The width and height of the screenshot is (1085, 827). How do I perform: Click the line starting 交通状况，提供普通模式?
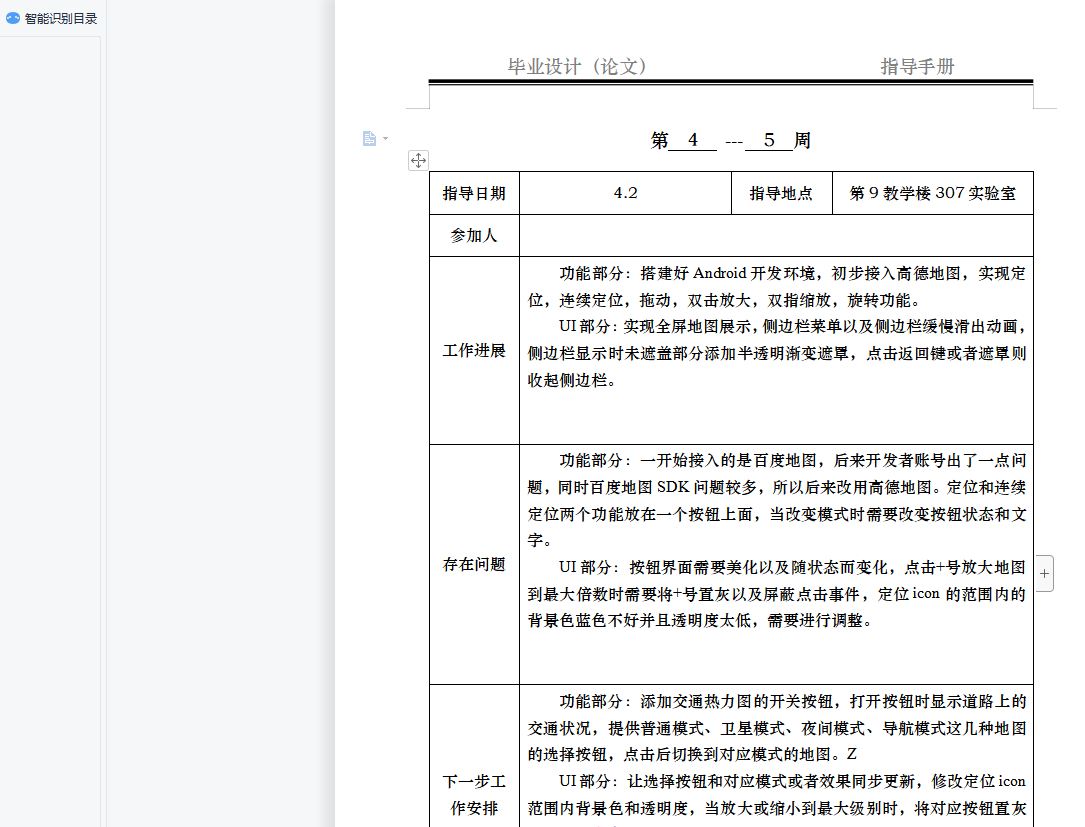[x=776, y=729]
